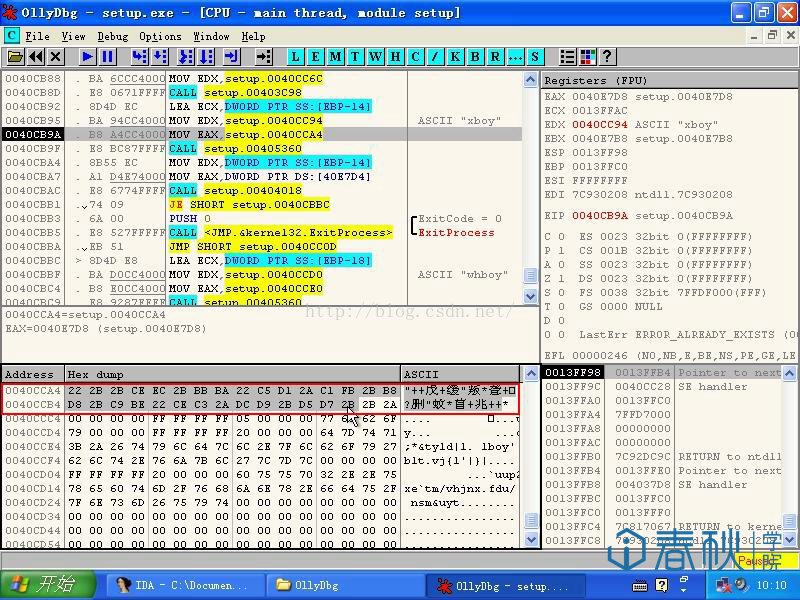
Task: Select the EAX register value
Action: click(599, 96)
